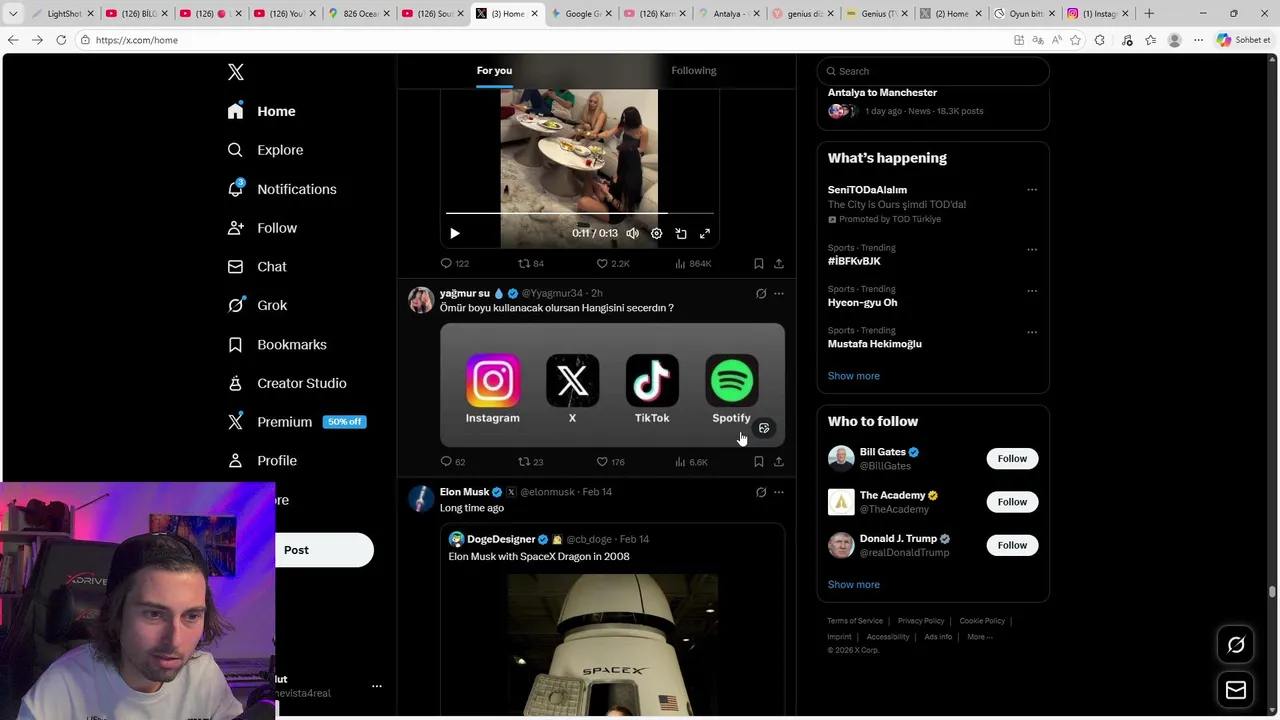Open more options for Hyeon-gyu Oh trend
The width and height of the screenshot is (1280, 720).
[x=1032, y=290]
